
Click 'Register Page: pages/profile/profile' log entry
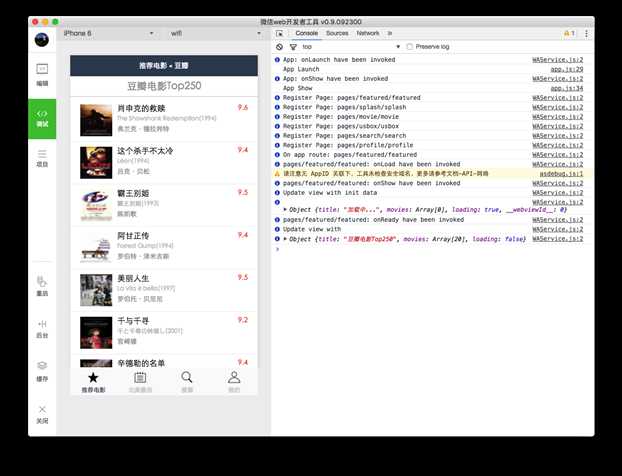tap(348, 145)
